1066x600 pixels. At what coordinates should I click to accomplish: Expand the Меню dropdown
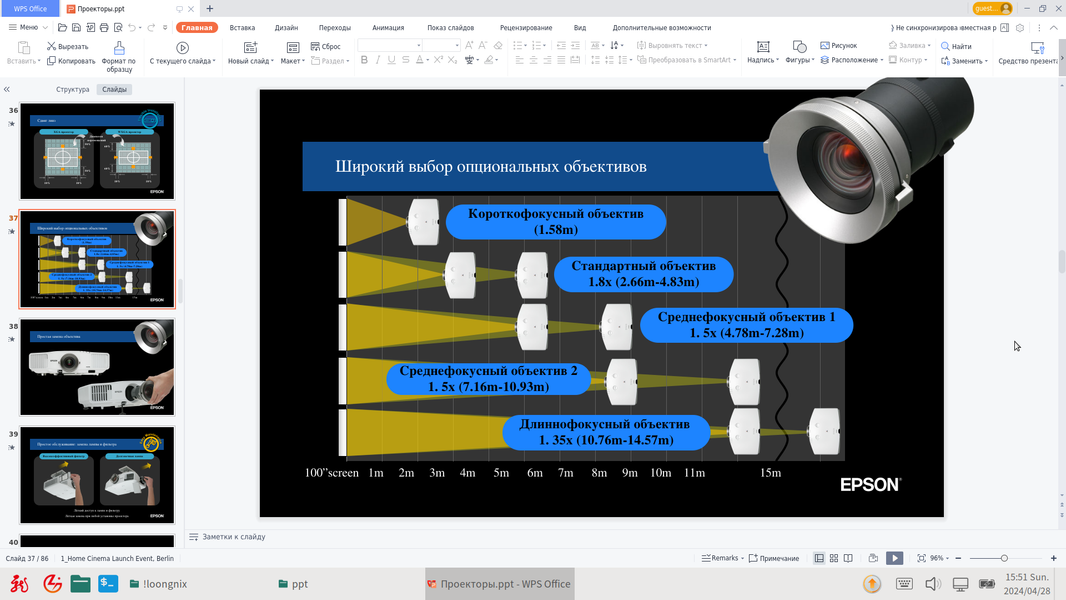(x=28, y=27)
